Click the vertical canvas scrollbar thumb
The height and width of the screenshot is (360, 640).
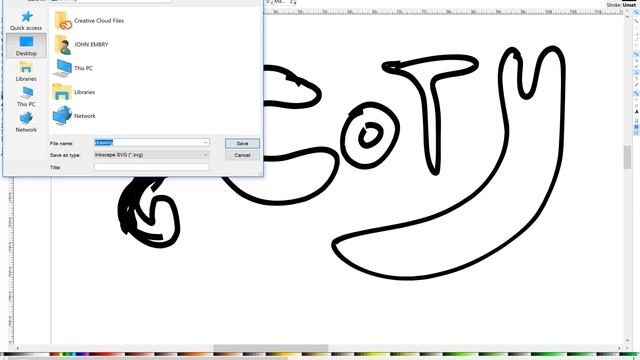click(x=627, y=157)
